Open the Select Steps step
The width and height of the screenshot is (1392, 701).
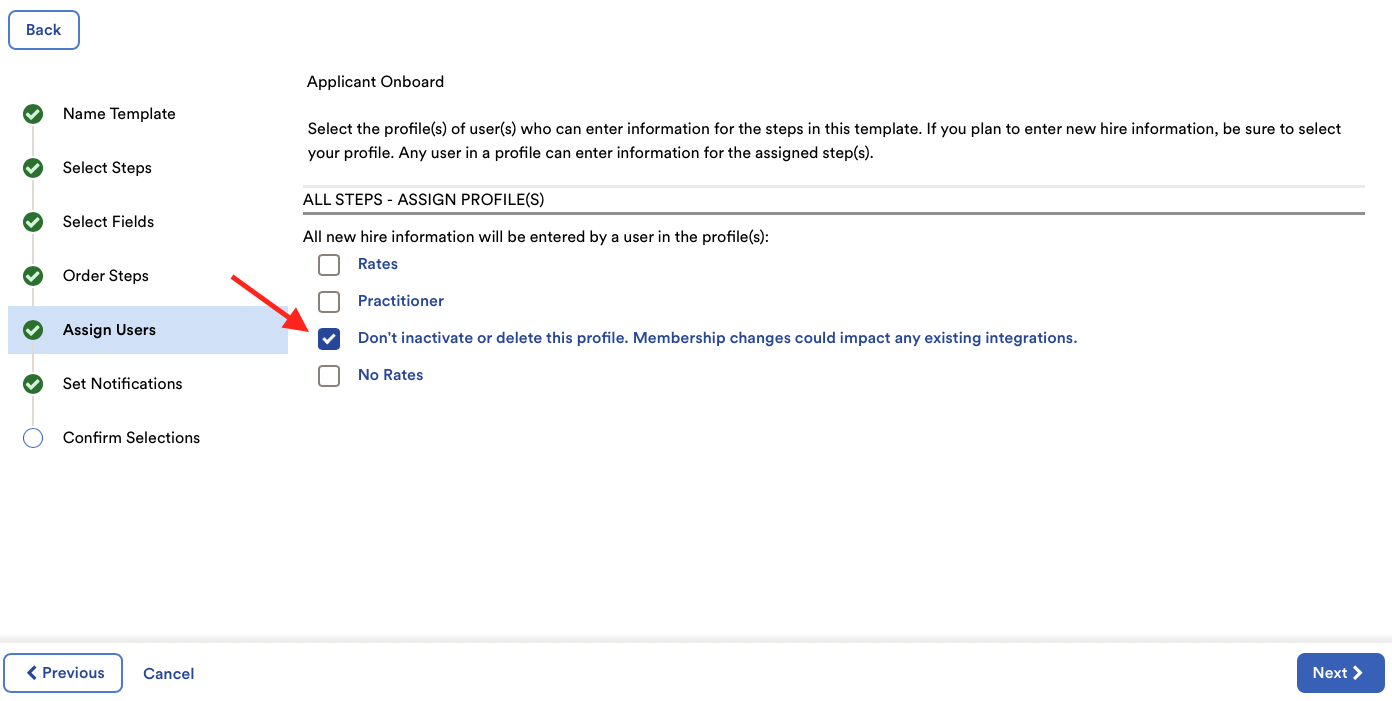tap(107, 168)
